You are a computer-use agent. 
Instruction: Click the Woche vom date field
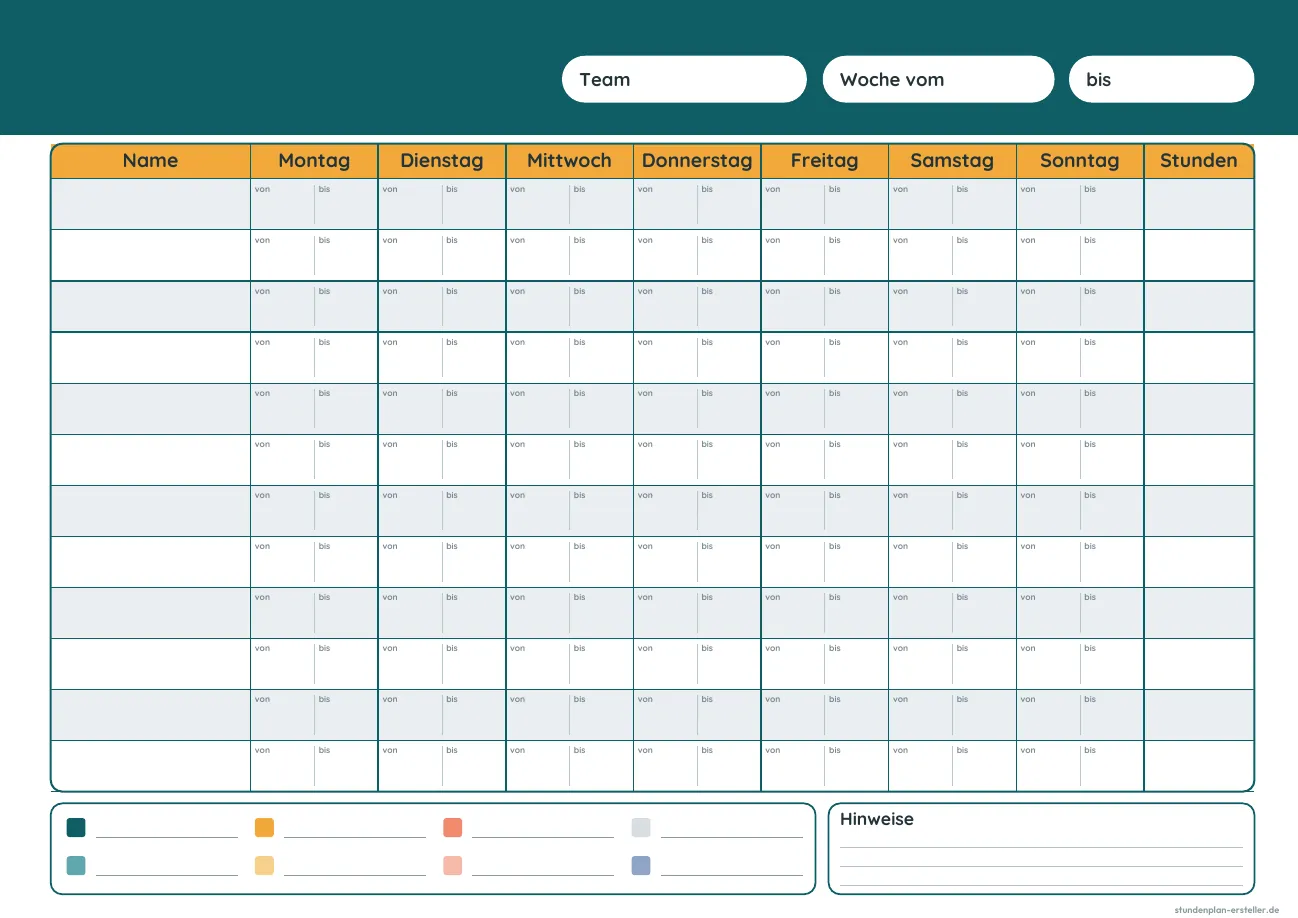point(938,79)
